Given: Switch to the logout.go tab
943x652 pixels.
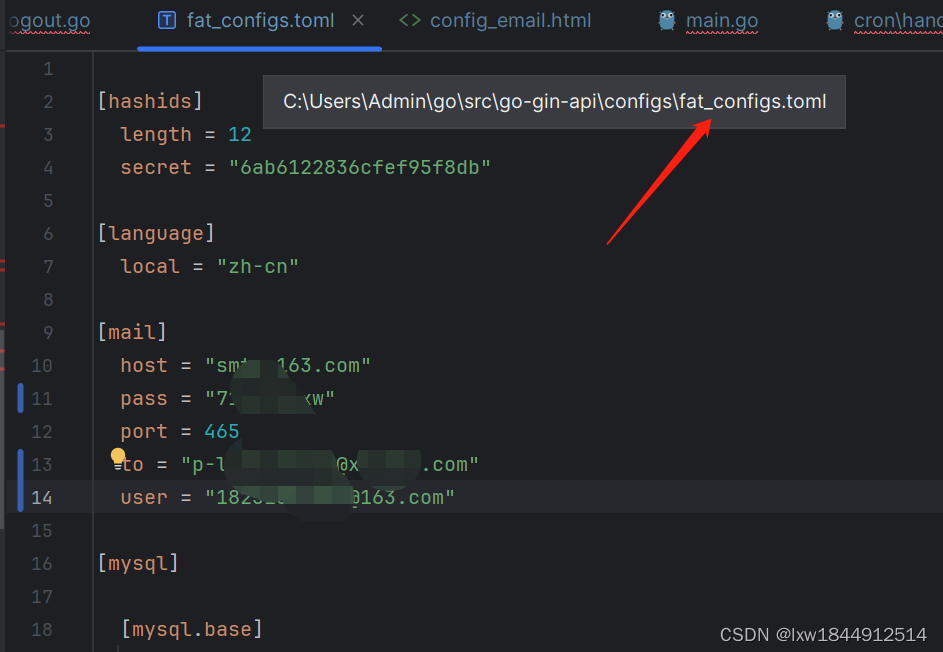Looking at the screenshot, I should point(50,20).
